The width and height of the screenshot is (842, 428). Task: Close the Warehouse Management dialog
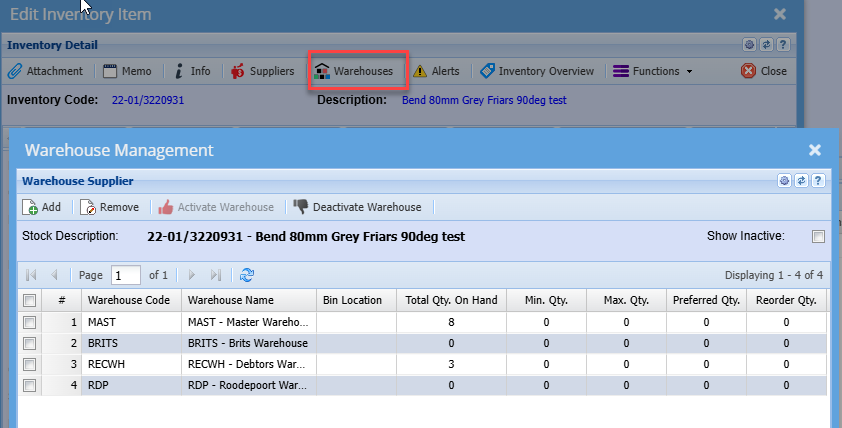(x=815, y=150)
